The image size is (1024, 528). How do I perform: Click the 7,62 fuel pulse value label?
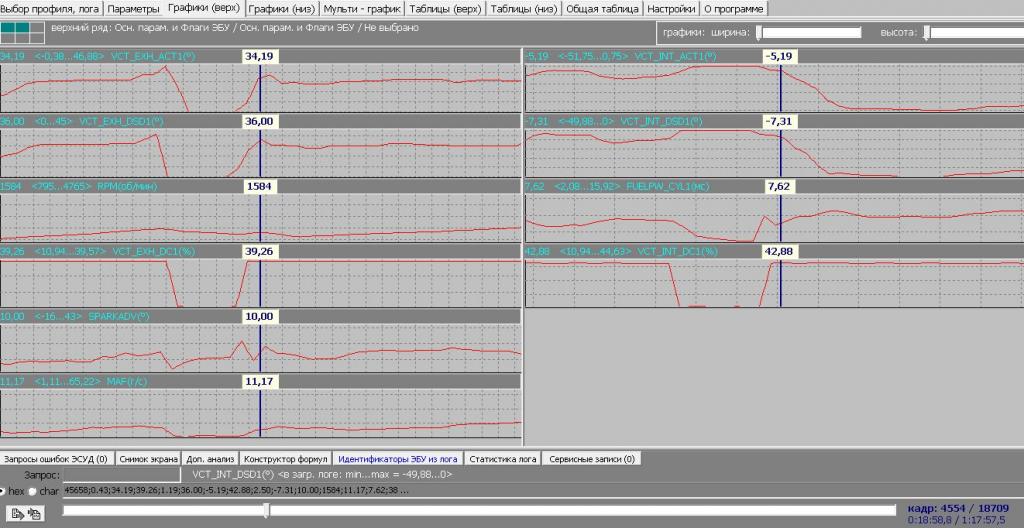click(781, 186)
